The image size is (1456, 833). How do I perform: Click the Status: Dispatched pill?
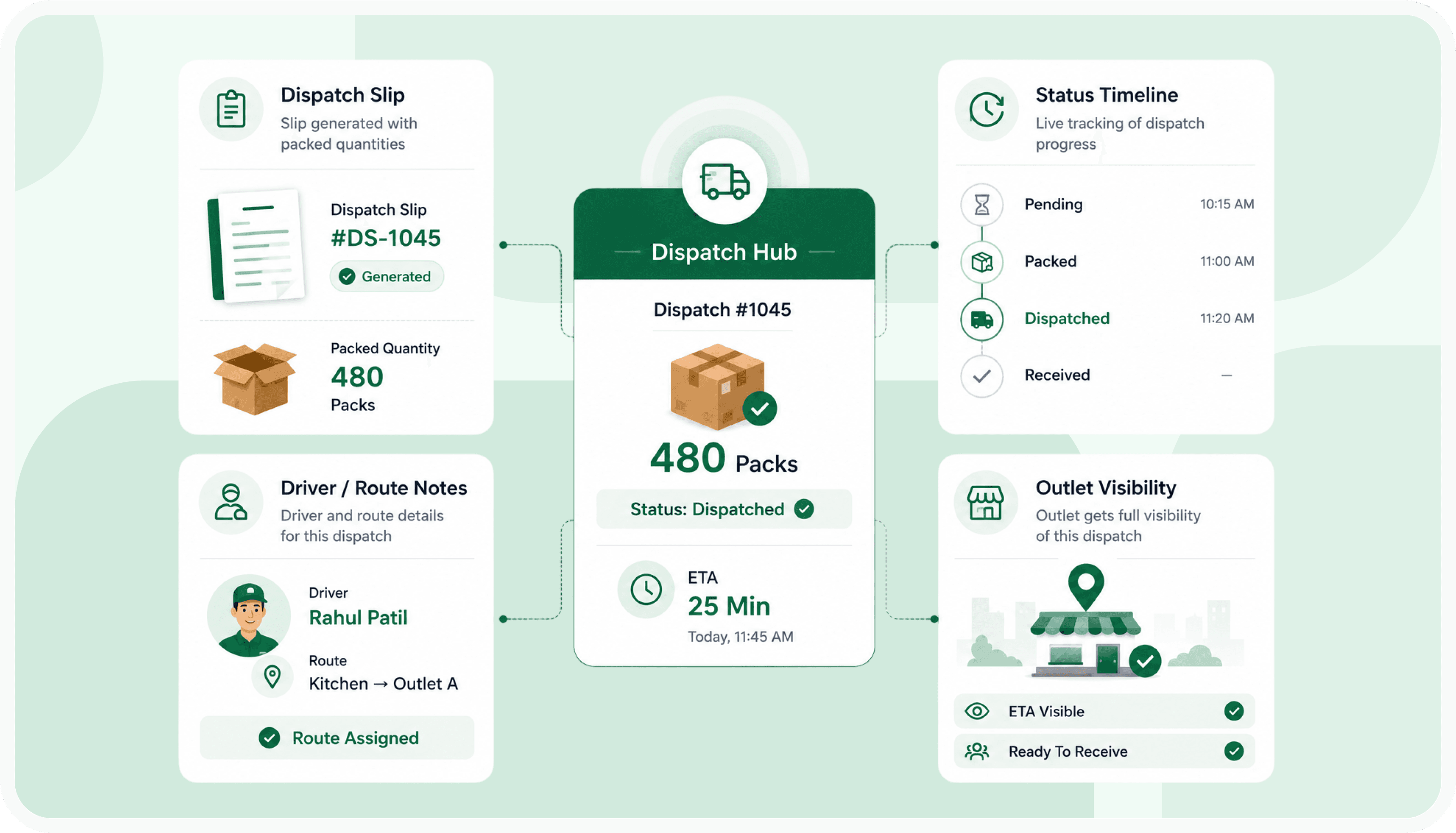[724, 508]
